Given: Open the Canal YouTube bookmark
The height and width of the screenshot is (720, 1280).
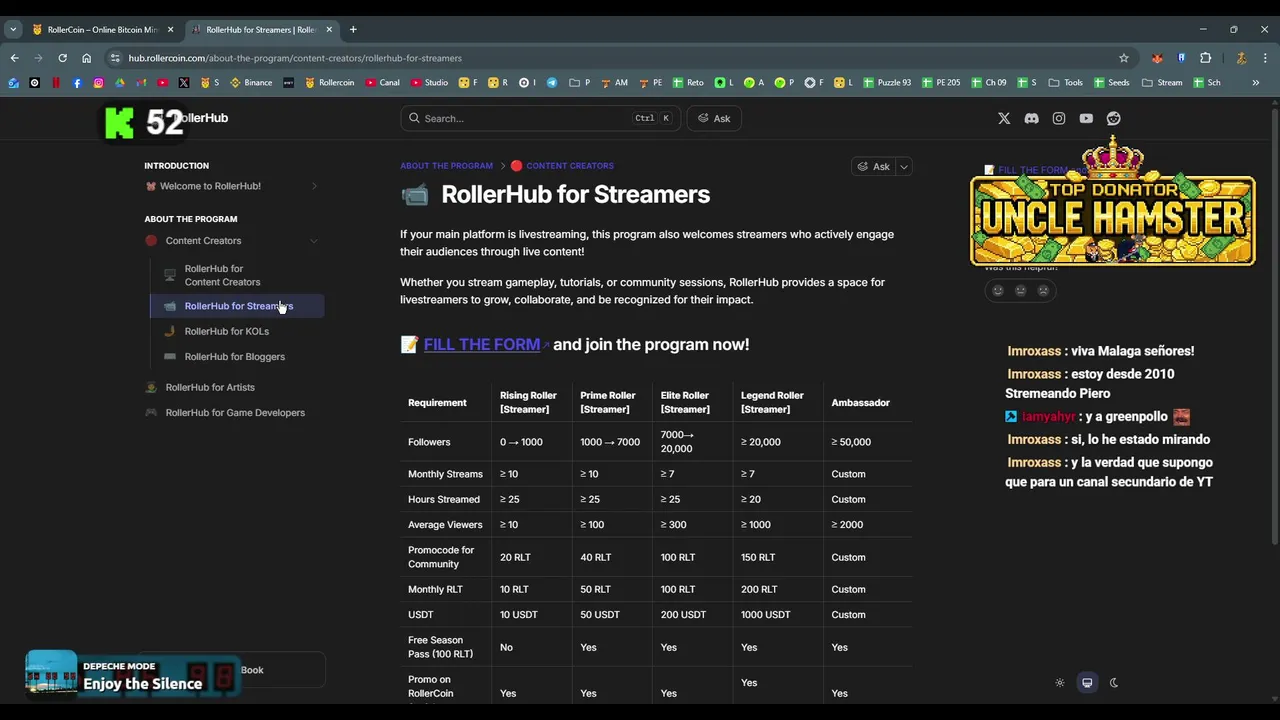Looking at the screenshot, I should [382, 83].
